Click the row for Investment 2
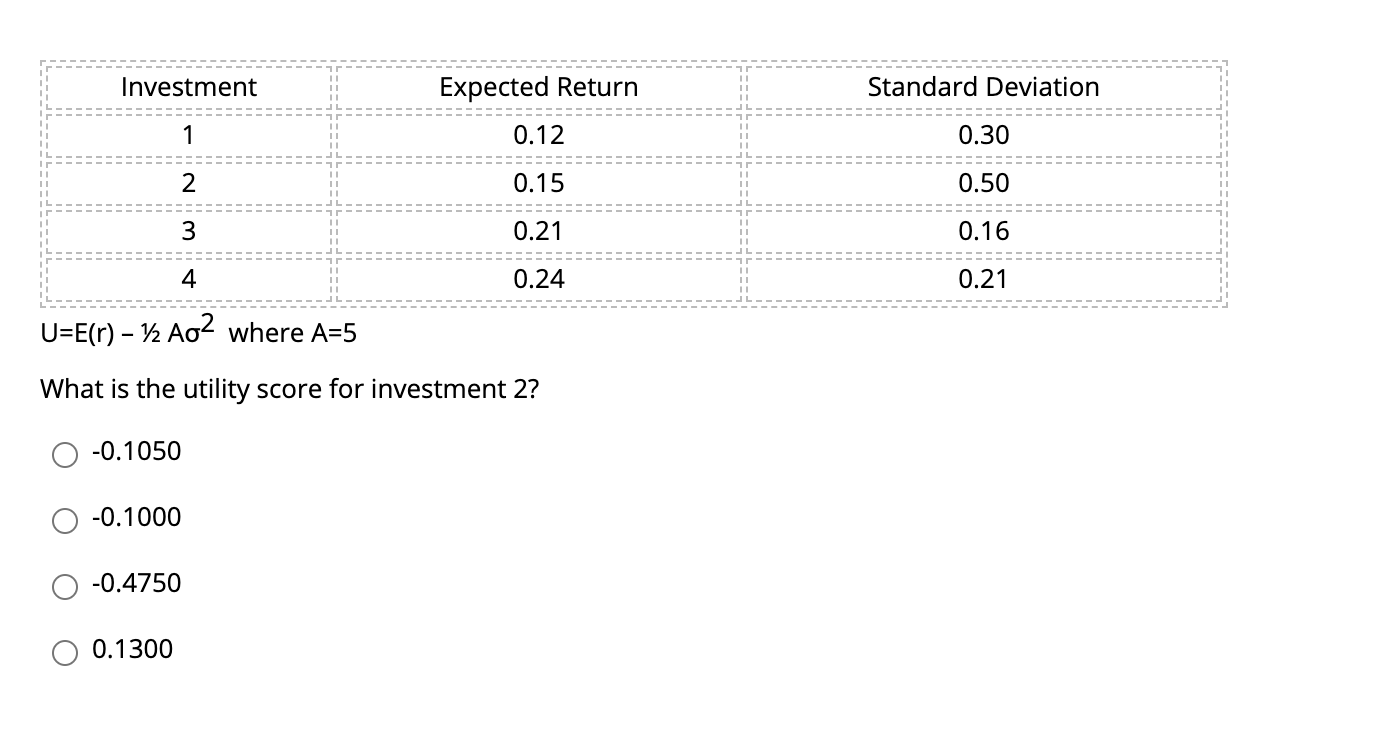Viewport: 1392px width, 748px height. (188, 183)
